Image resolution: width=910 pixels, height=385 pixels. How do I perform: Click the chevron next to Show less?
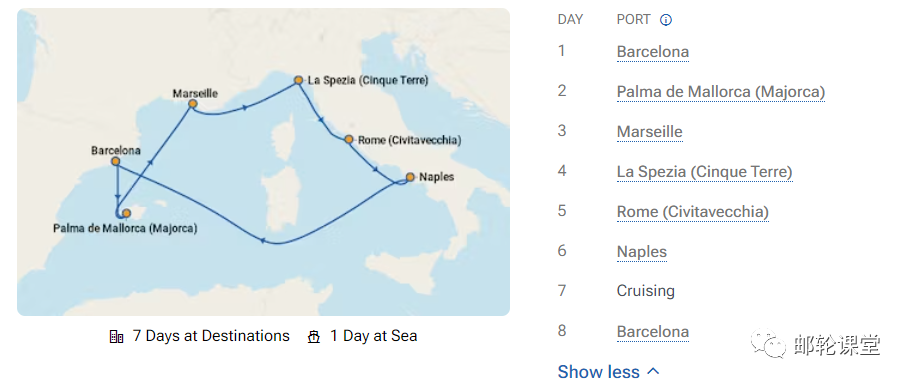[653, 371]
